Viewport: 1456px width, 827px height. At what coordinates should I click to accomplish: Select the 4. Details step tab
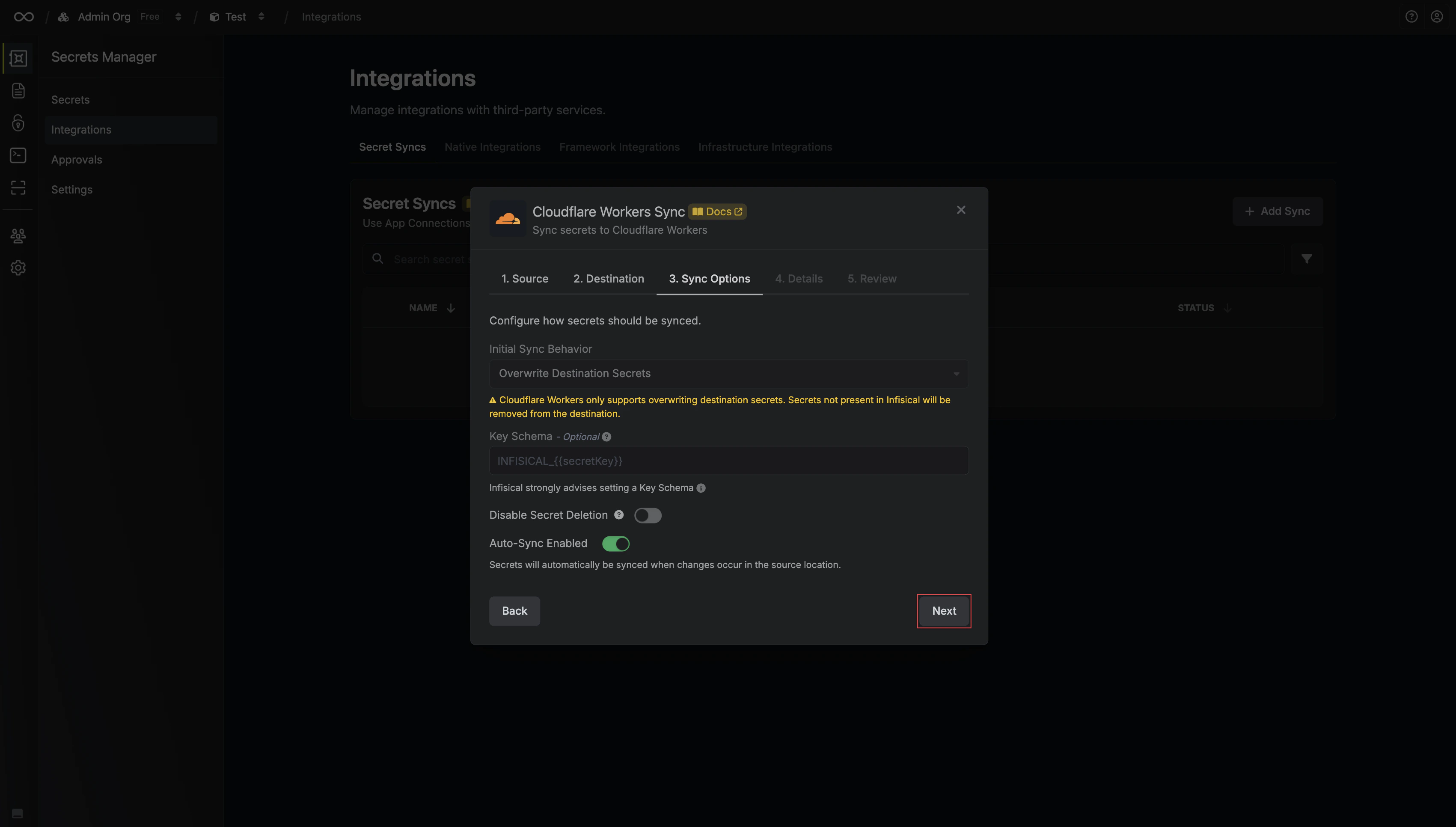coord(799,279)
